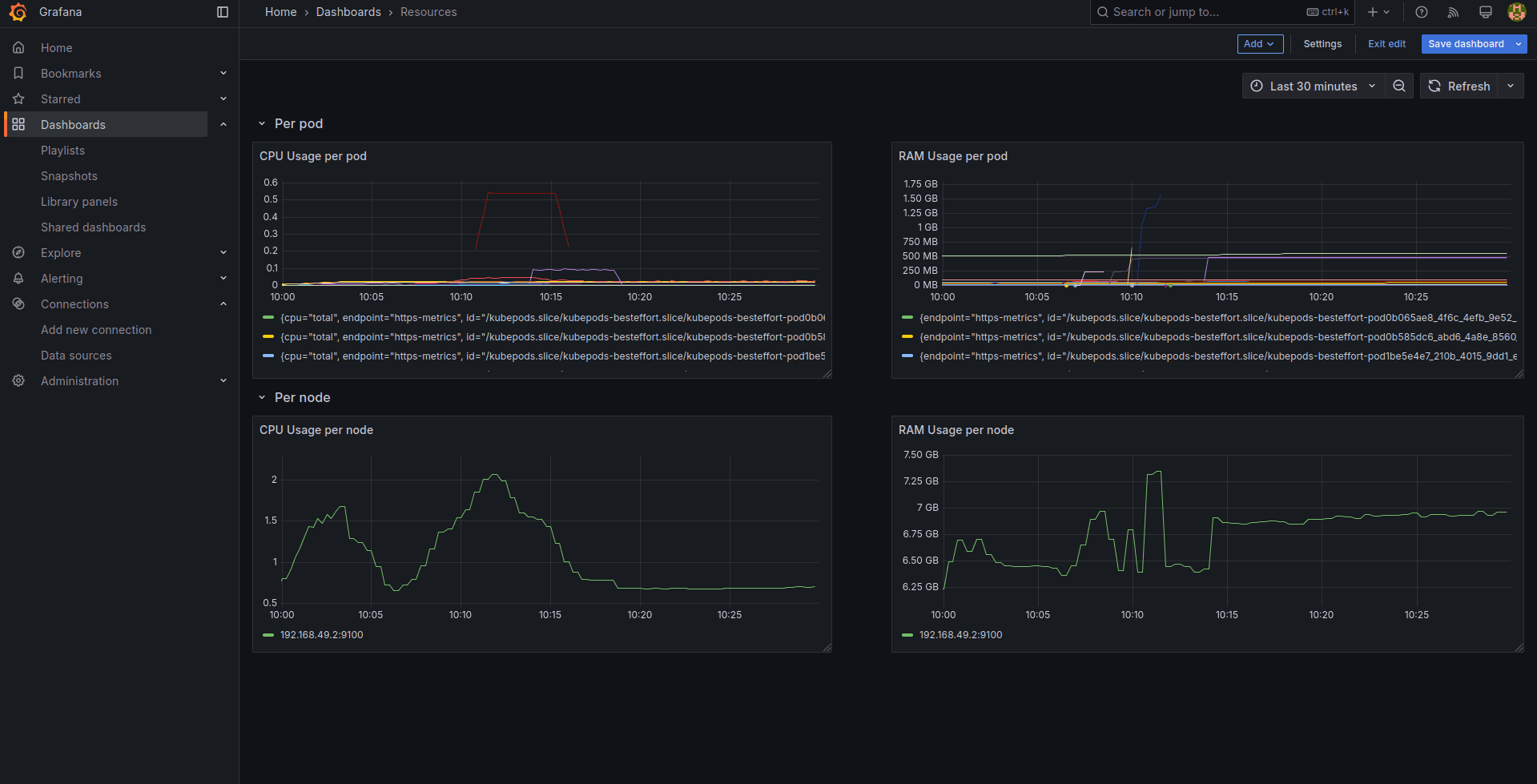Screen dimensions: 1537x784
Task: Click the green color marker next to 192.168.49.2:9100
Action: pos(267,634)
